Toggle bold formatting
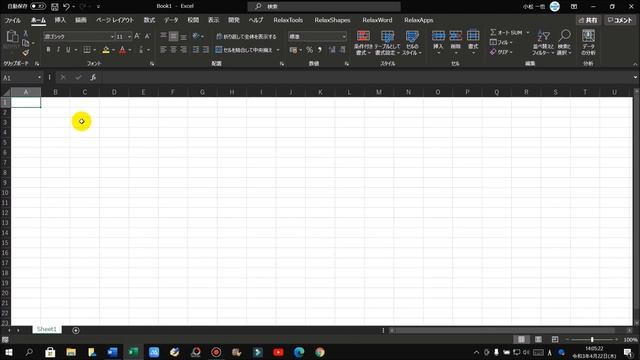 [49, 50]
